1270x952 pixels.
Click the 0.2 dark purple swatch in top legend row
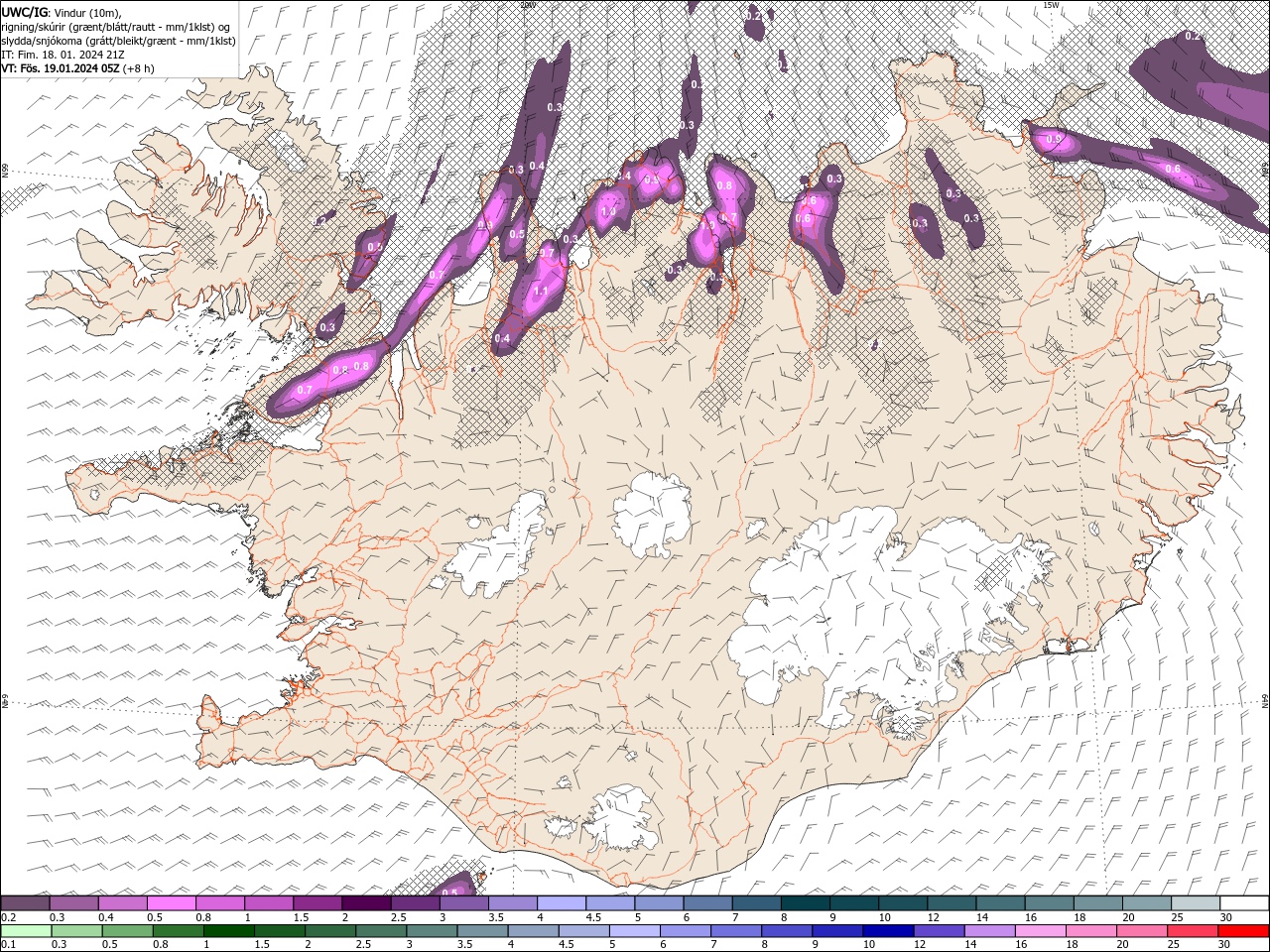26,903
